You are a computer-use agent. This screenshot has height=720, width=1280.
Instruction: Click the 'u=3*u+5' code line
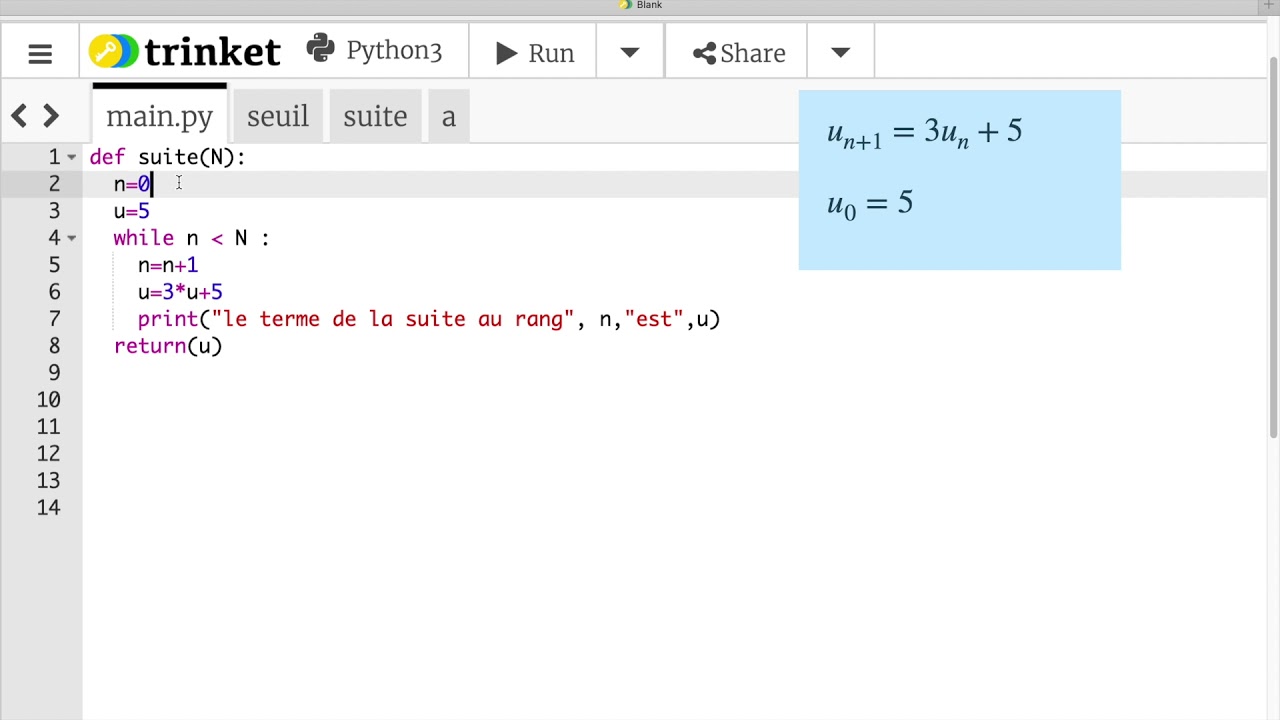(x=180, y=292)
